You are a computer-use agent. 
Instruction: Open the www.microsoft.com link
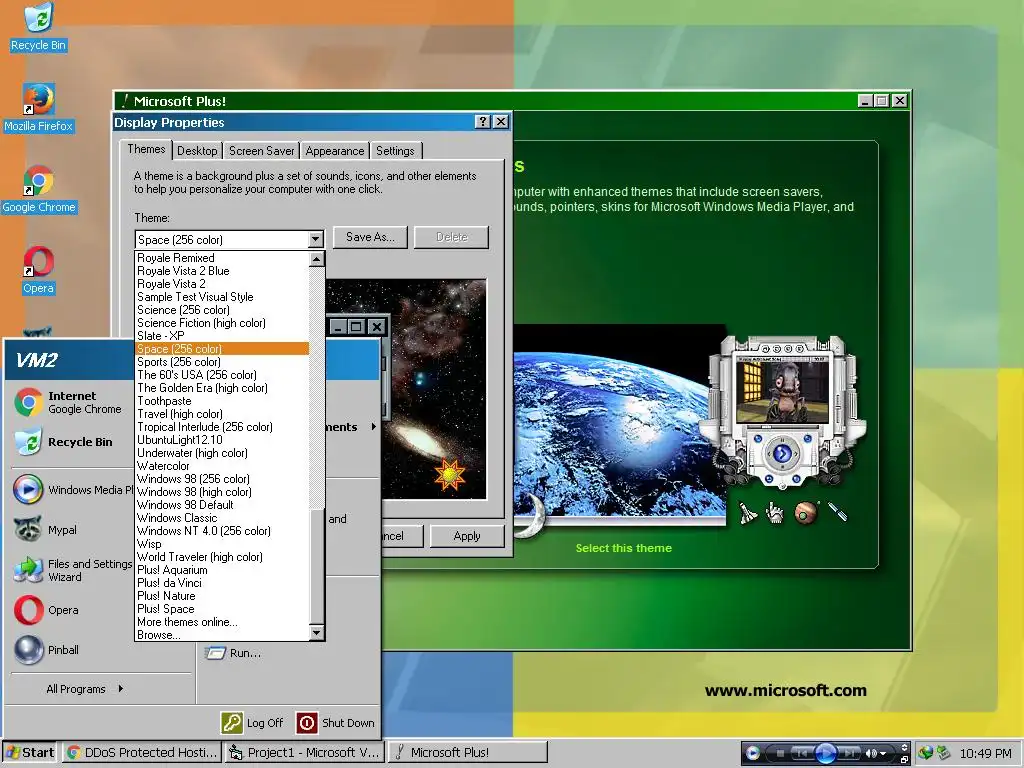point(786,690)
